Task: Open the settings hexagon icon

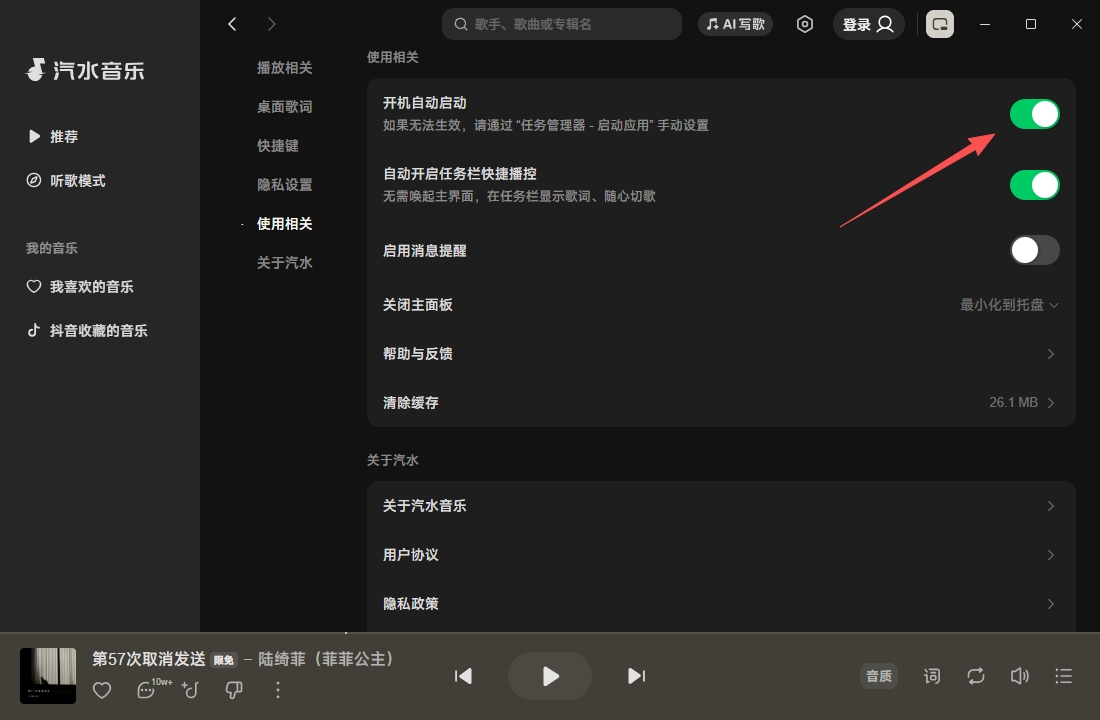Action: coord(805,24)
